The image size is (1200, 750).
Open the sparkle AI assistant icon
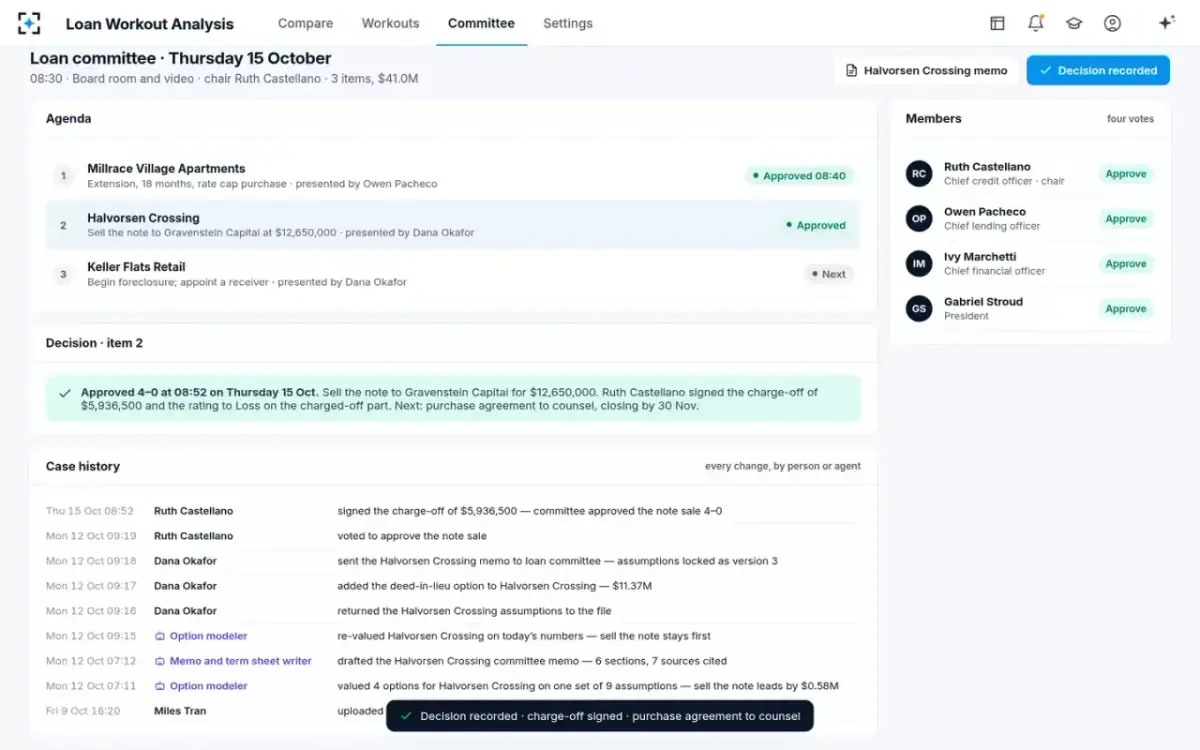1166,23
